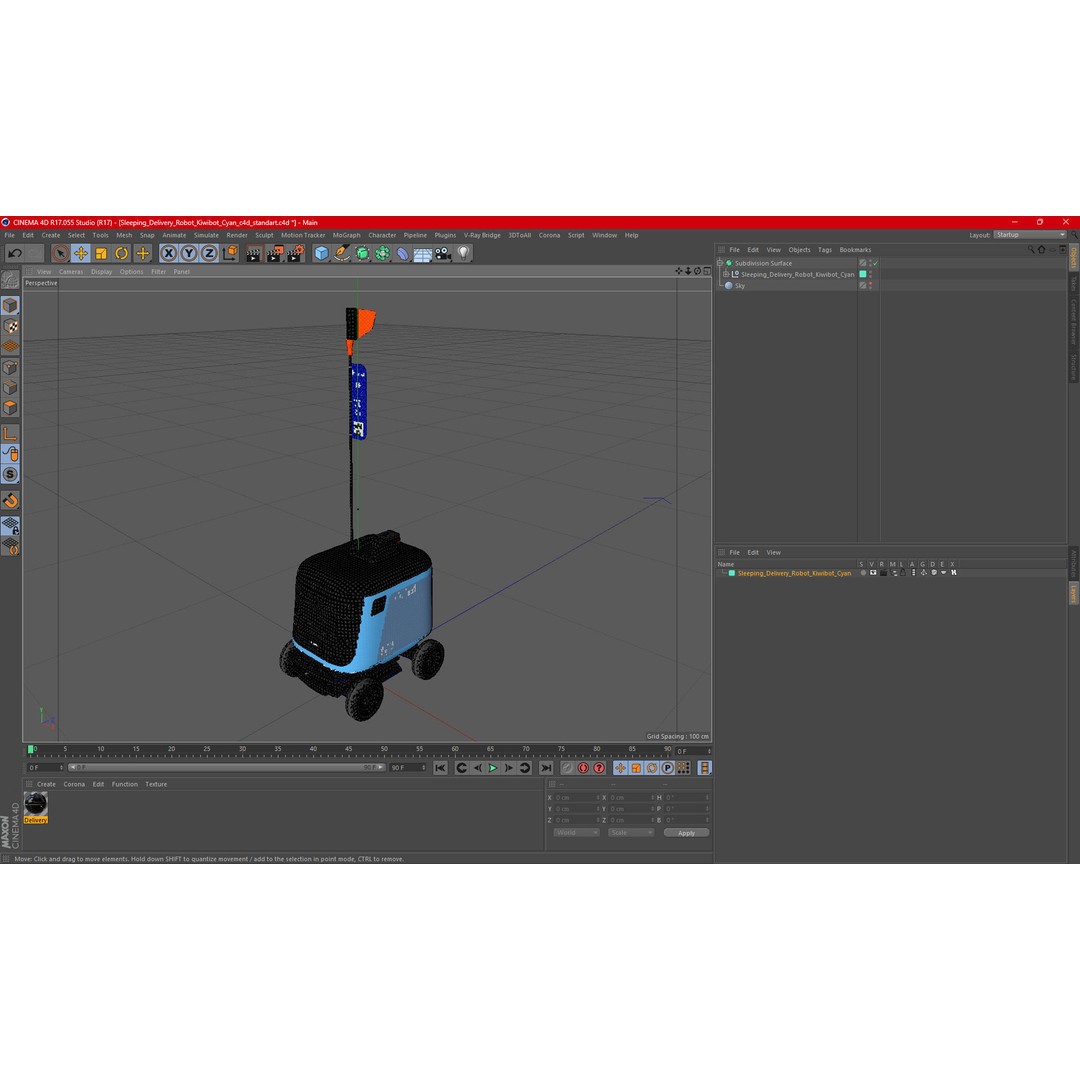Screen dimensions: 1080x1080
Task: Step to next frame
Action: [508, 768]
